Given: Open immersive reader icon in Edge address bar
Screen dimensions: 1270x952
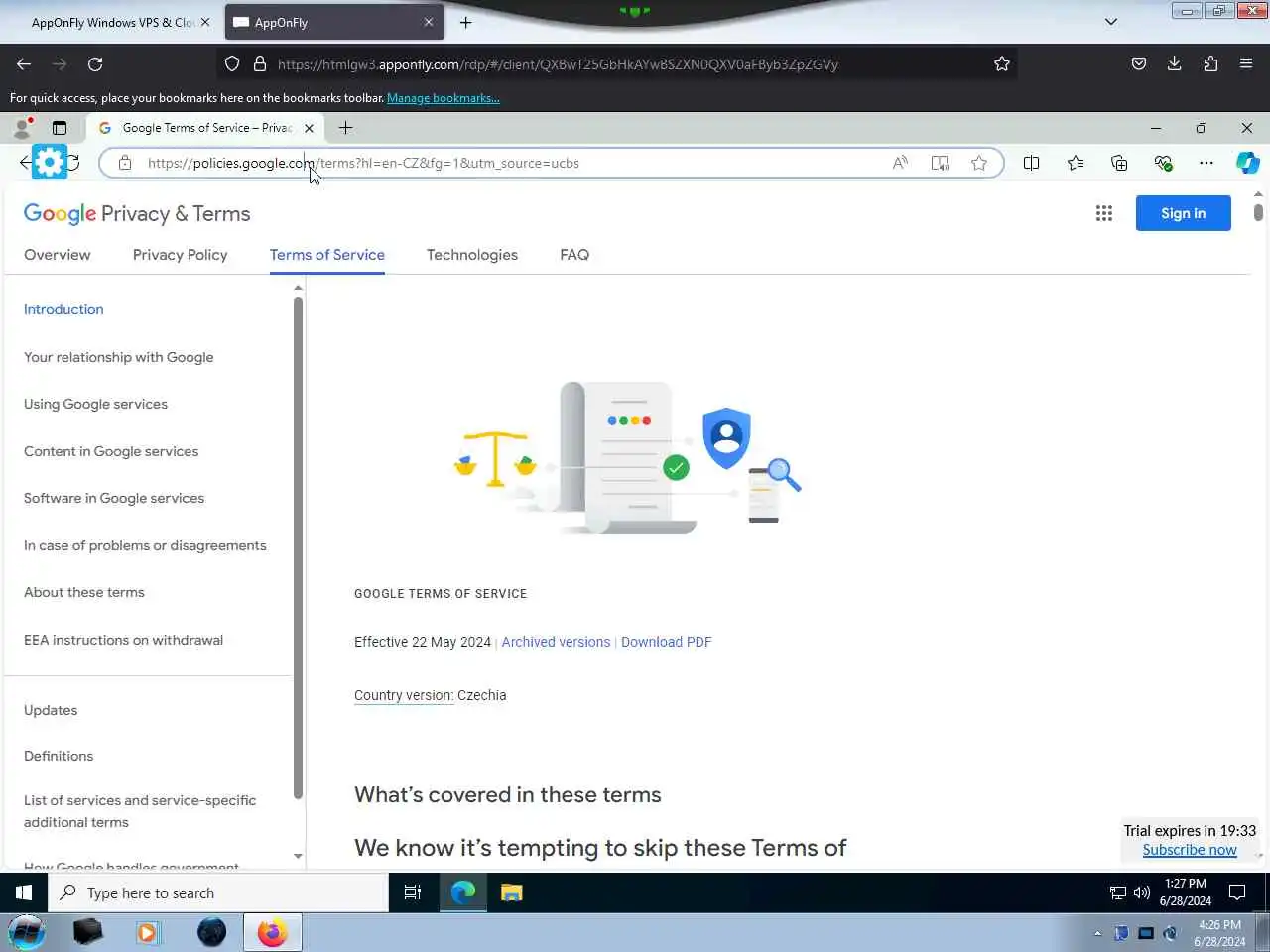Looking at the screenshot, I should [940, 163].
